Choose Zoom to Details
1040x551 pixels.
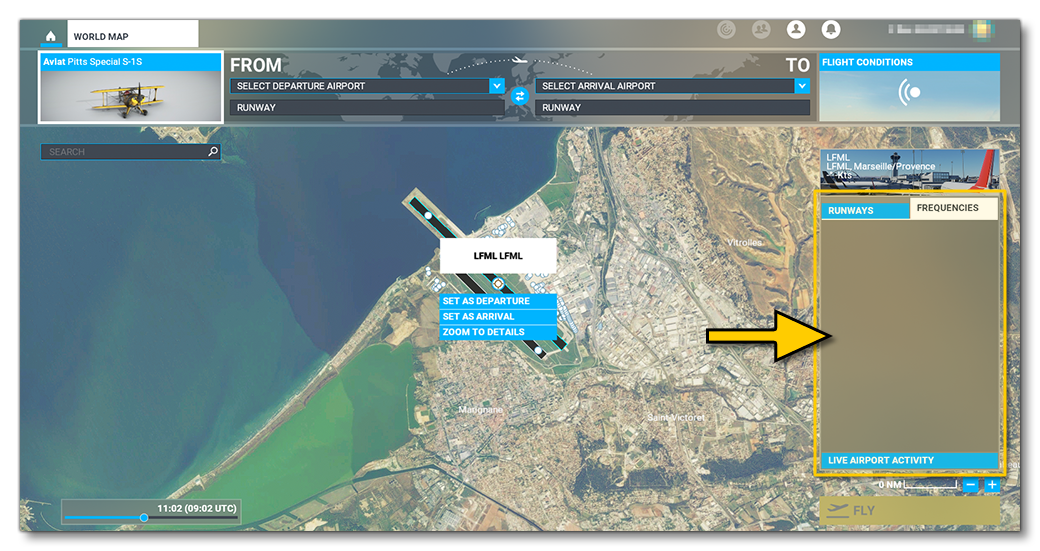498,332
